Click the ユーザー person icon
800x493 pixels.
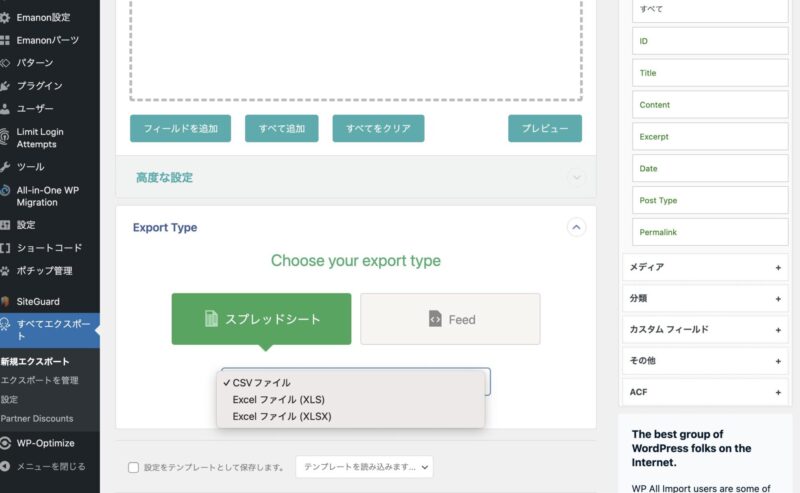tap(5, 109)
